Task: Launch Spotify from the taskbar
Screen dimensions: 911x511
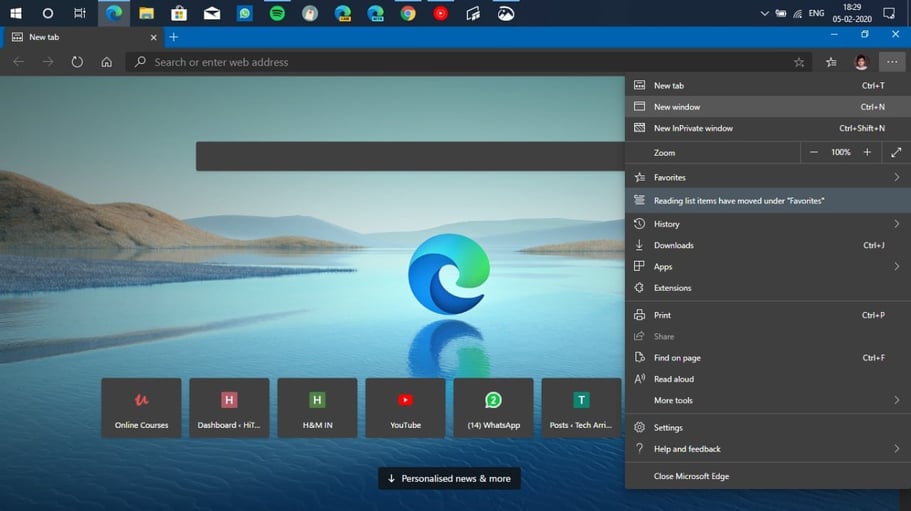Action: pyautogui.click(x=277, y=13)
